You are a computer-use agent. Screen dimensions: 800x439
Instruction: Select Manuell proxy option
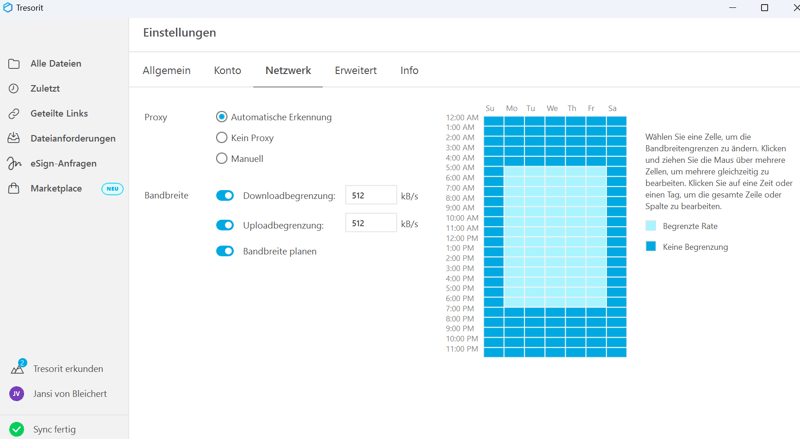tap(222, 159)
